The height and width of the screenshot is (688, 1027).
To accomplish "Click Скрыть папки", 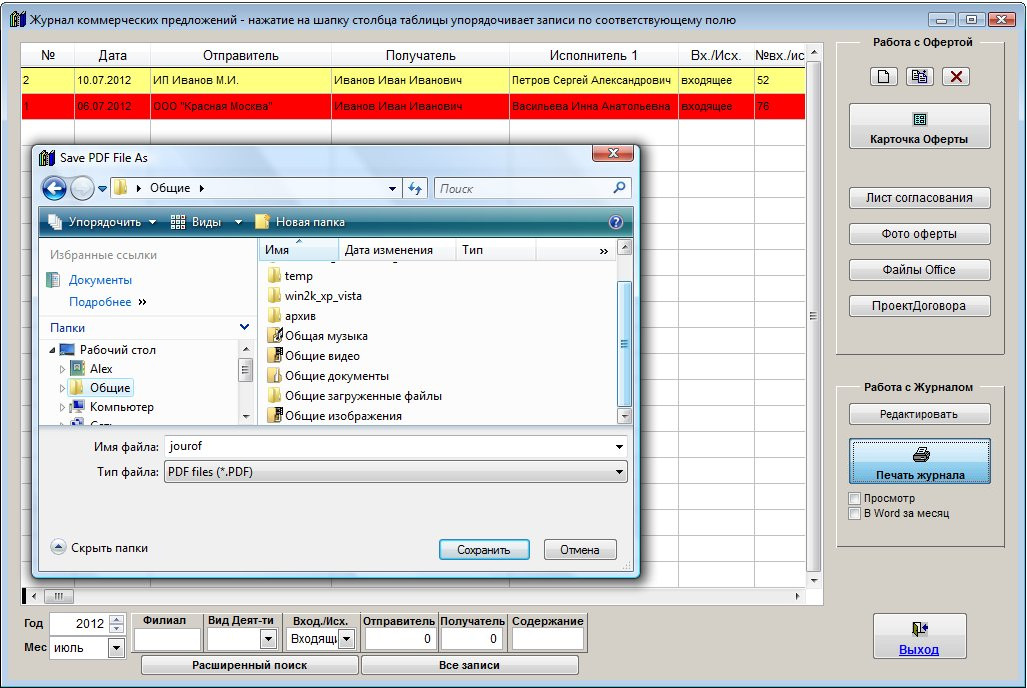I will click(x=100, y=548).
